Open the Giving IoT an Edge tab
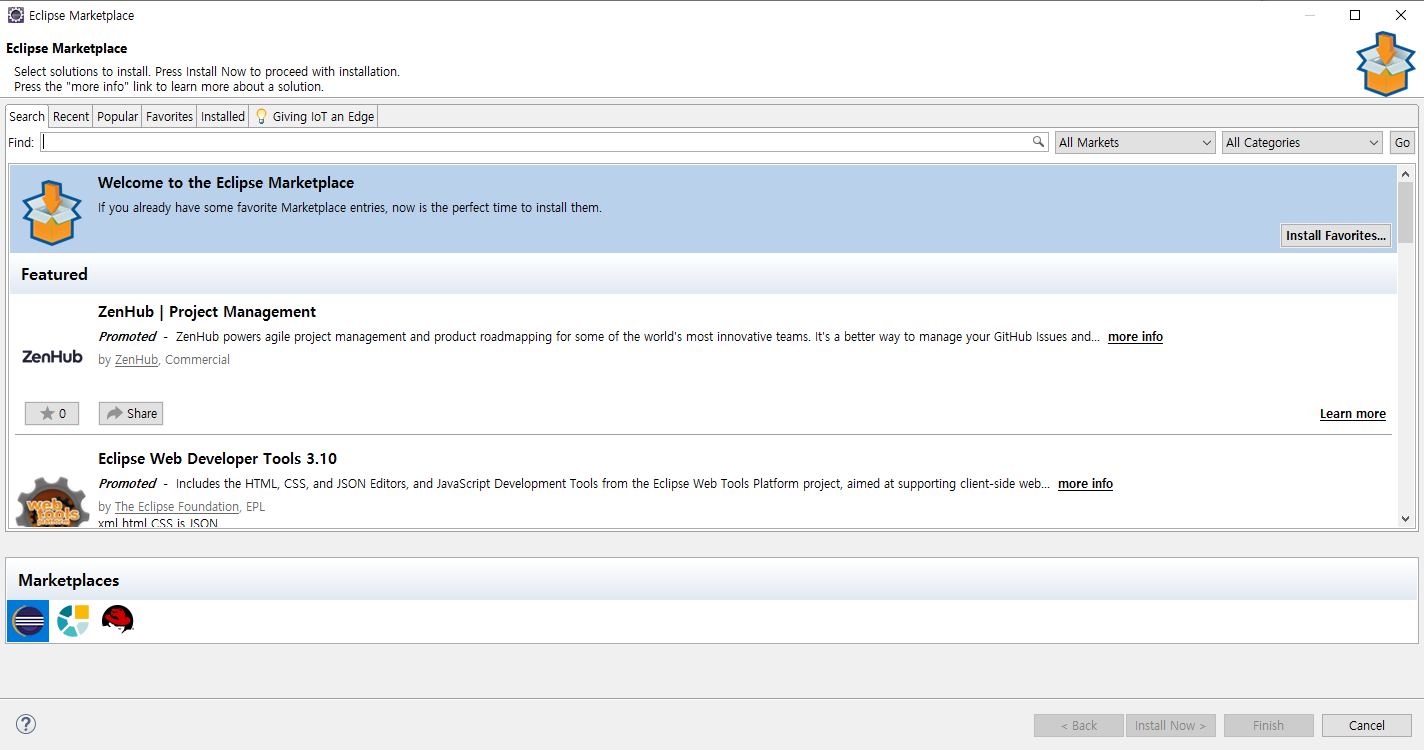 click(x=314, y=116)
